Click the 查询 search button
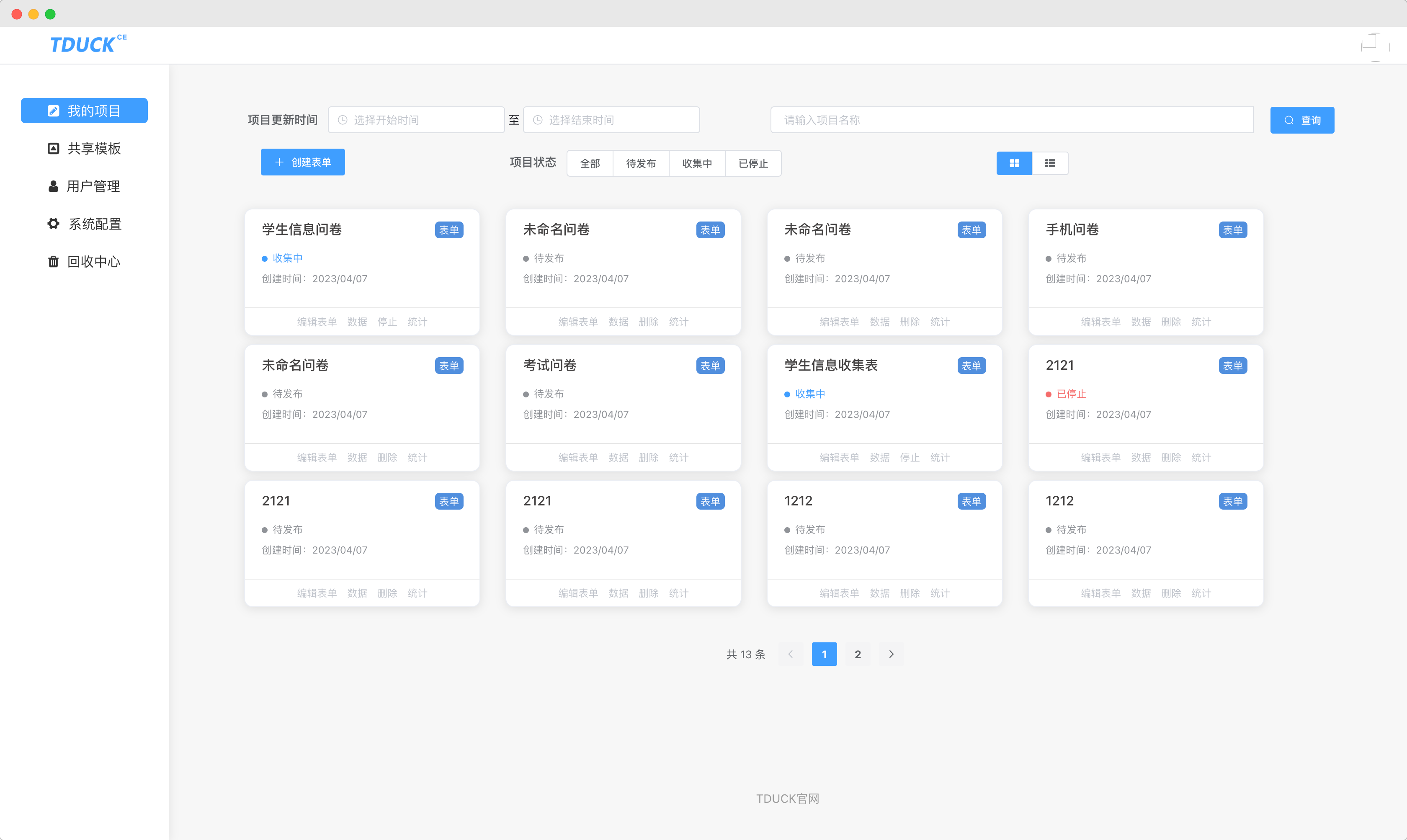 point(1302,120)
